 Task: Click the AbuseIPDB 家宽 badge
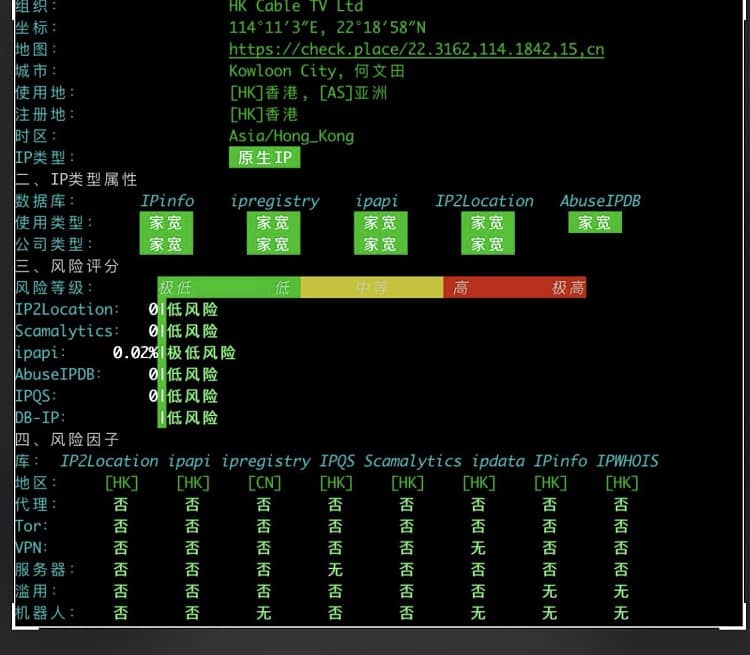click(594, 223)
